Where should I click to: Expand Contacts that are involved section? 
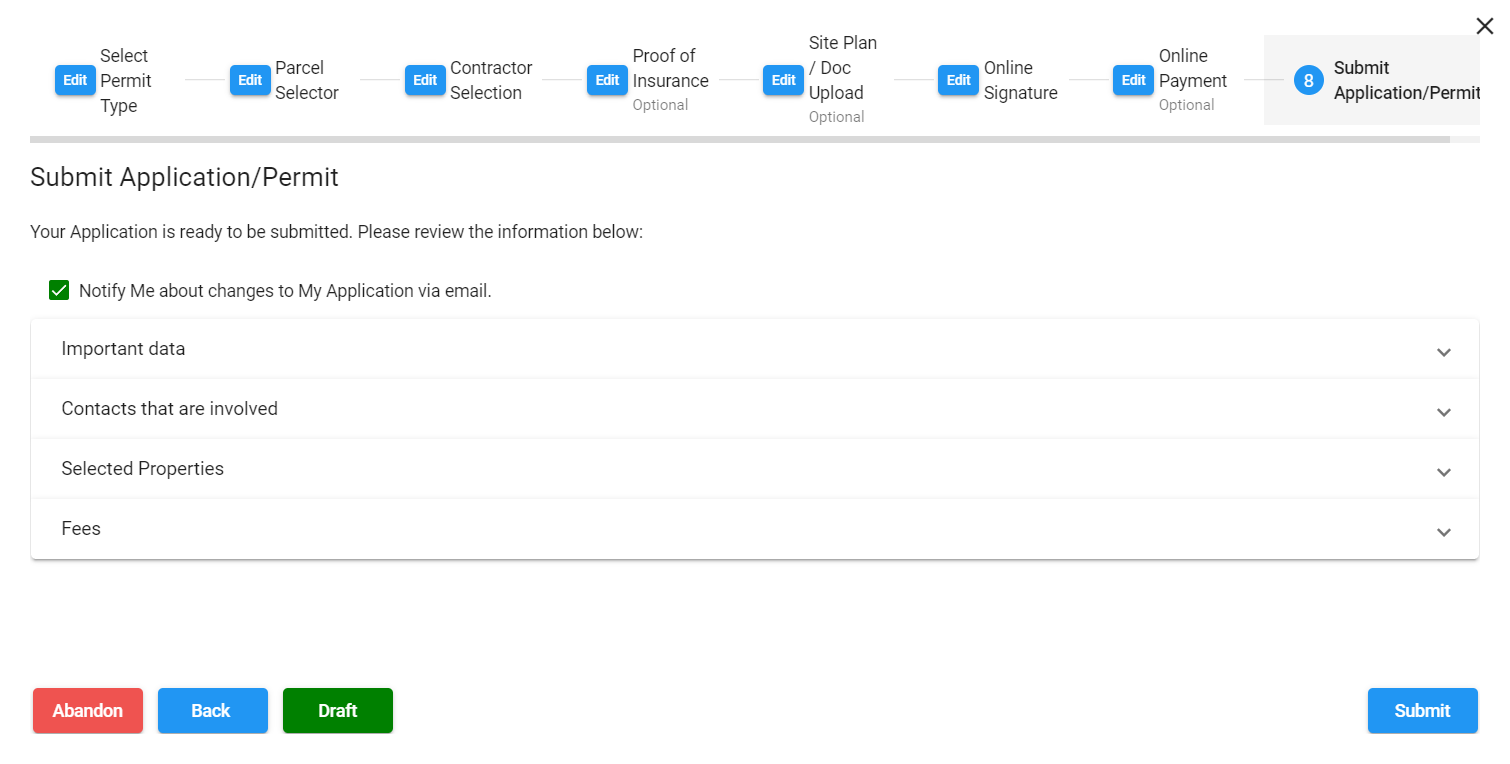pyautogui.click(x=755, y=409)
